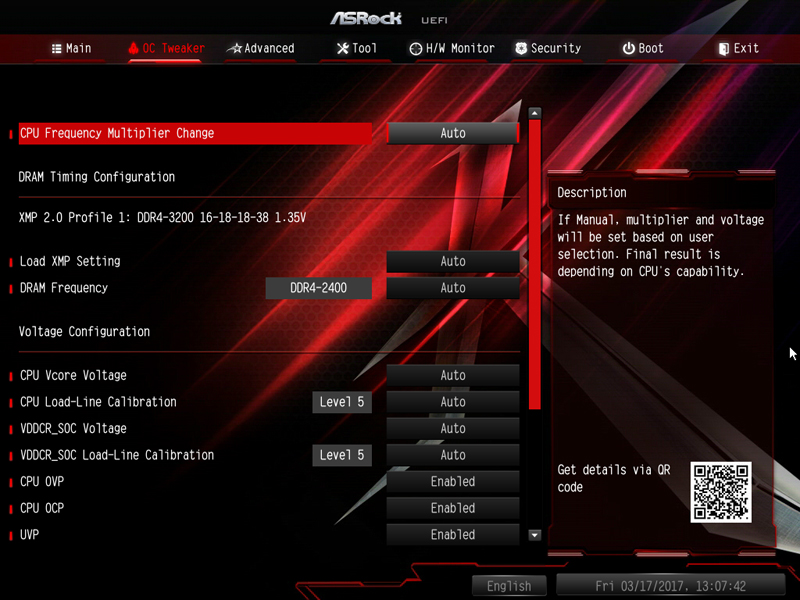This screenshot has width=800, height=600.
Task: Click the English language button
Action: (x=509, y=586)
